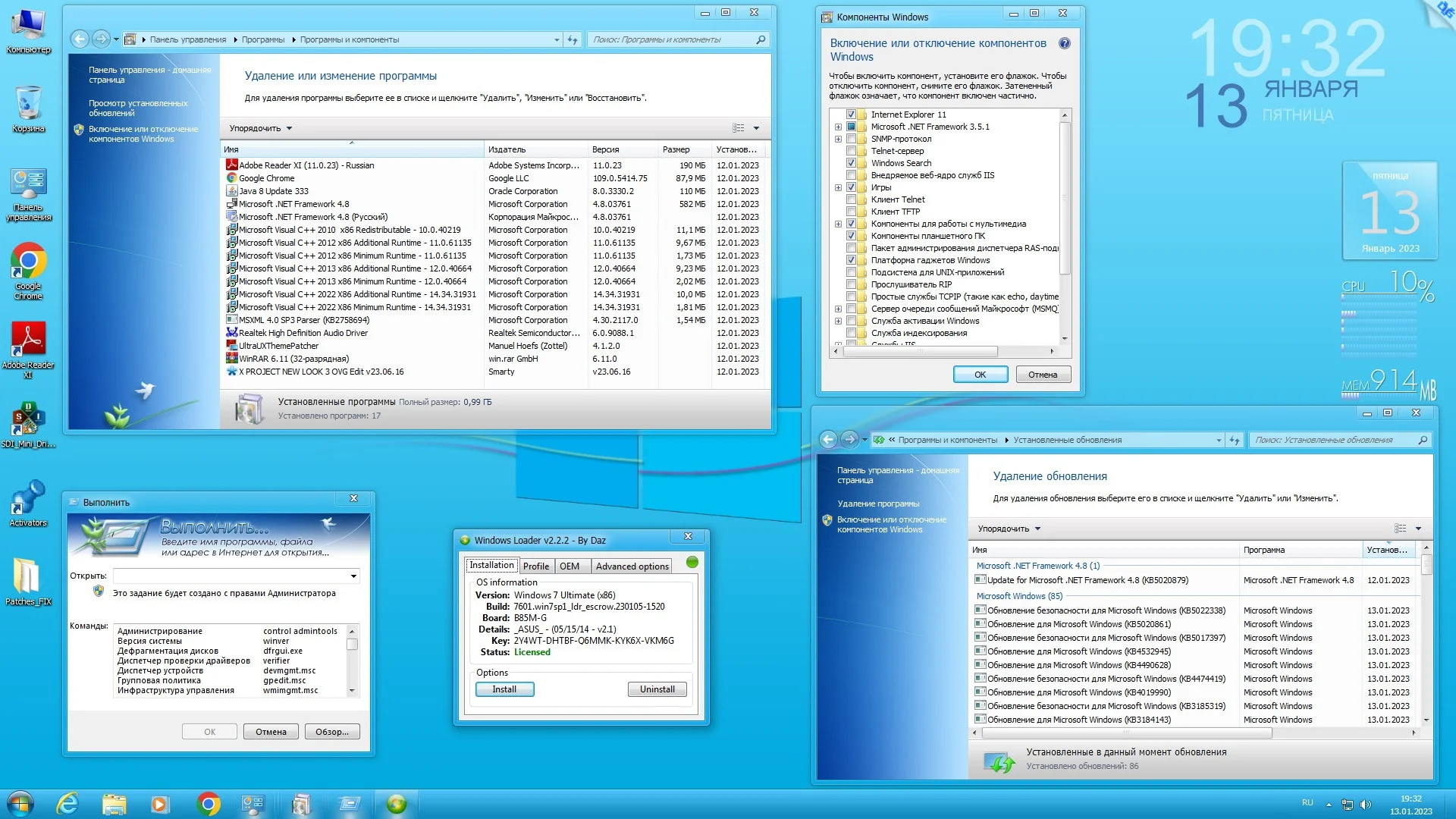Toggle the Windows Search component checkbox

point(851,163)
